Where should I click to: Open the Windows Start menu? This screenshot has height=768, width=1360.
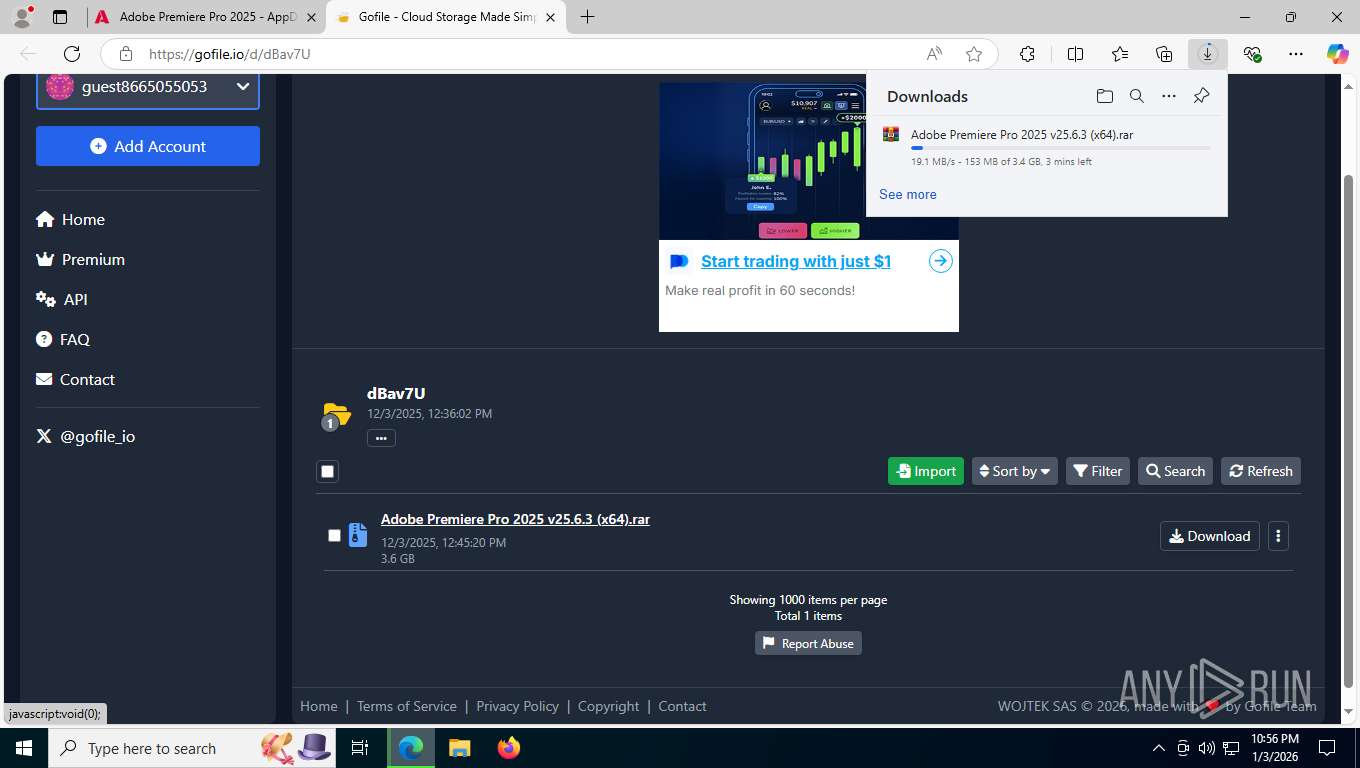click(23, 748)
